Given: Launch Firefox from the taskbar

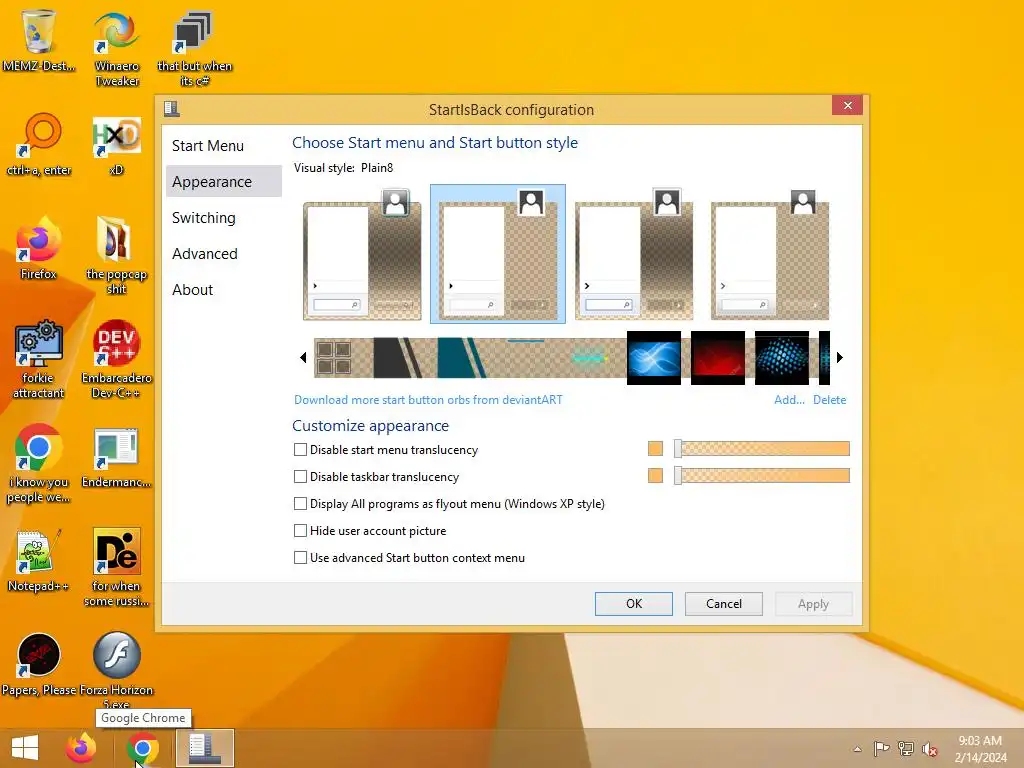Looking at the screenshot, I should click(x=81, y=748).
